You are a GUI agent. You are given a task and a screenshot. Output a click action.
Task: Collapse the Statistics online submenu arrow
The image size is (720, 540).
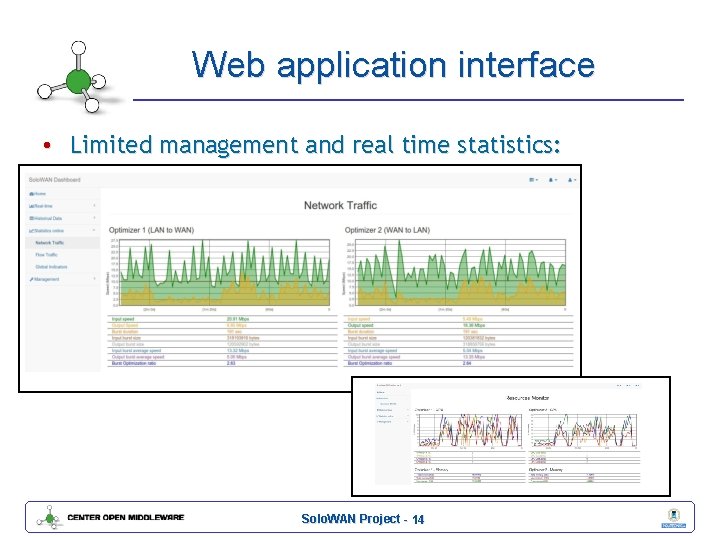click(x=94, y=230)
